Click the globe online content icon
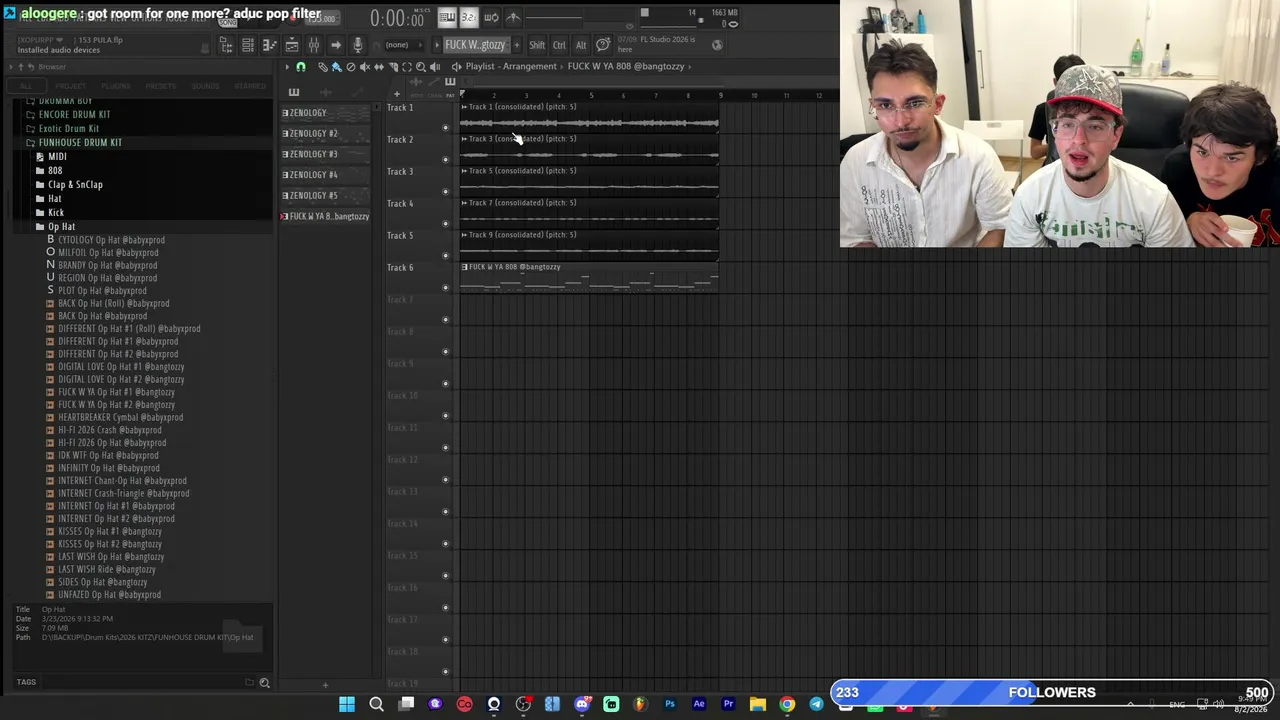This screenshot has width=1280, height=720. pyautogui.click(x=717, y=45)
